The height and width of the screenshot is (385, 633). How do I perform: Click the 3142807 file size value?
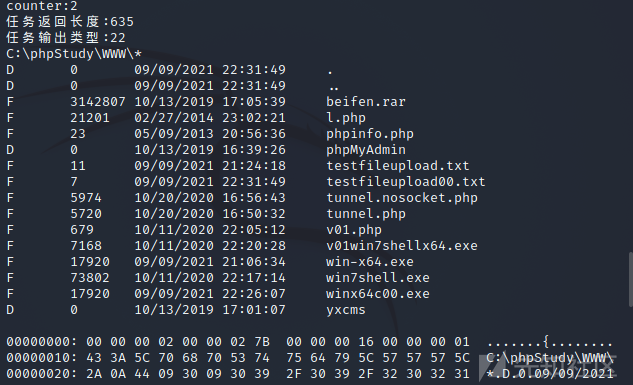[98, 102]
